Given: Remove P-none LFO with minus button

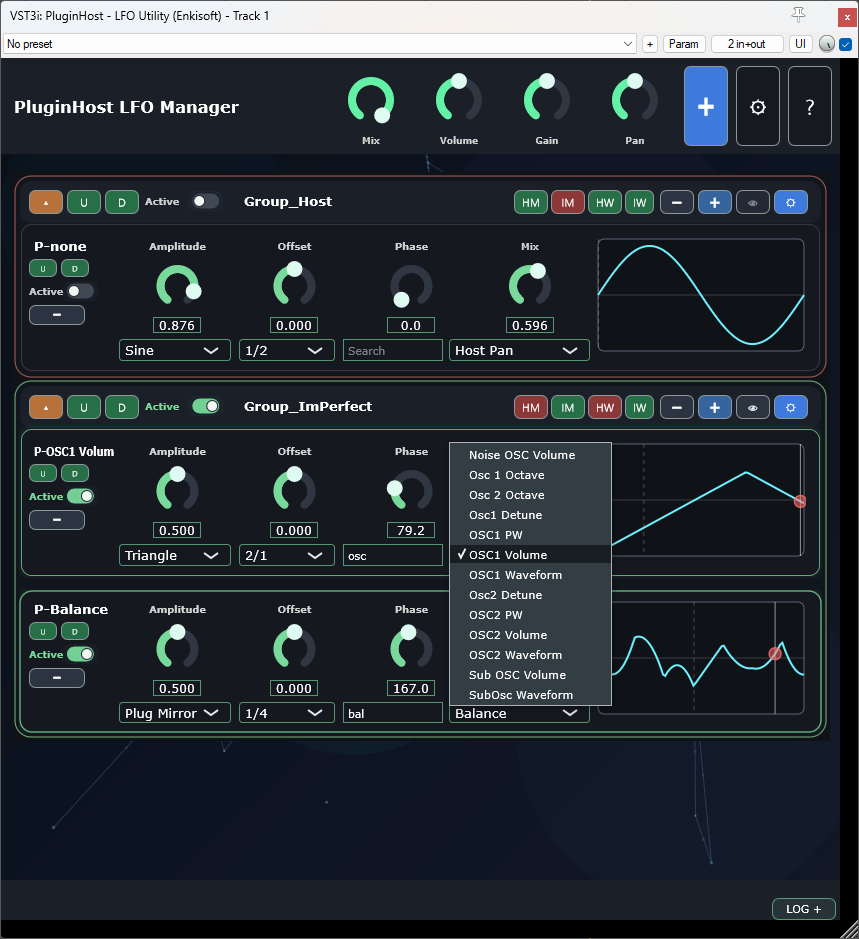Looking at the screenshot, I should pos(57,315).
